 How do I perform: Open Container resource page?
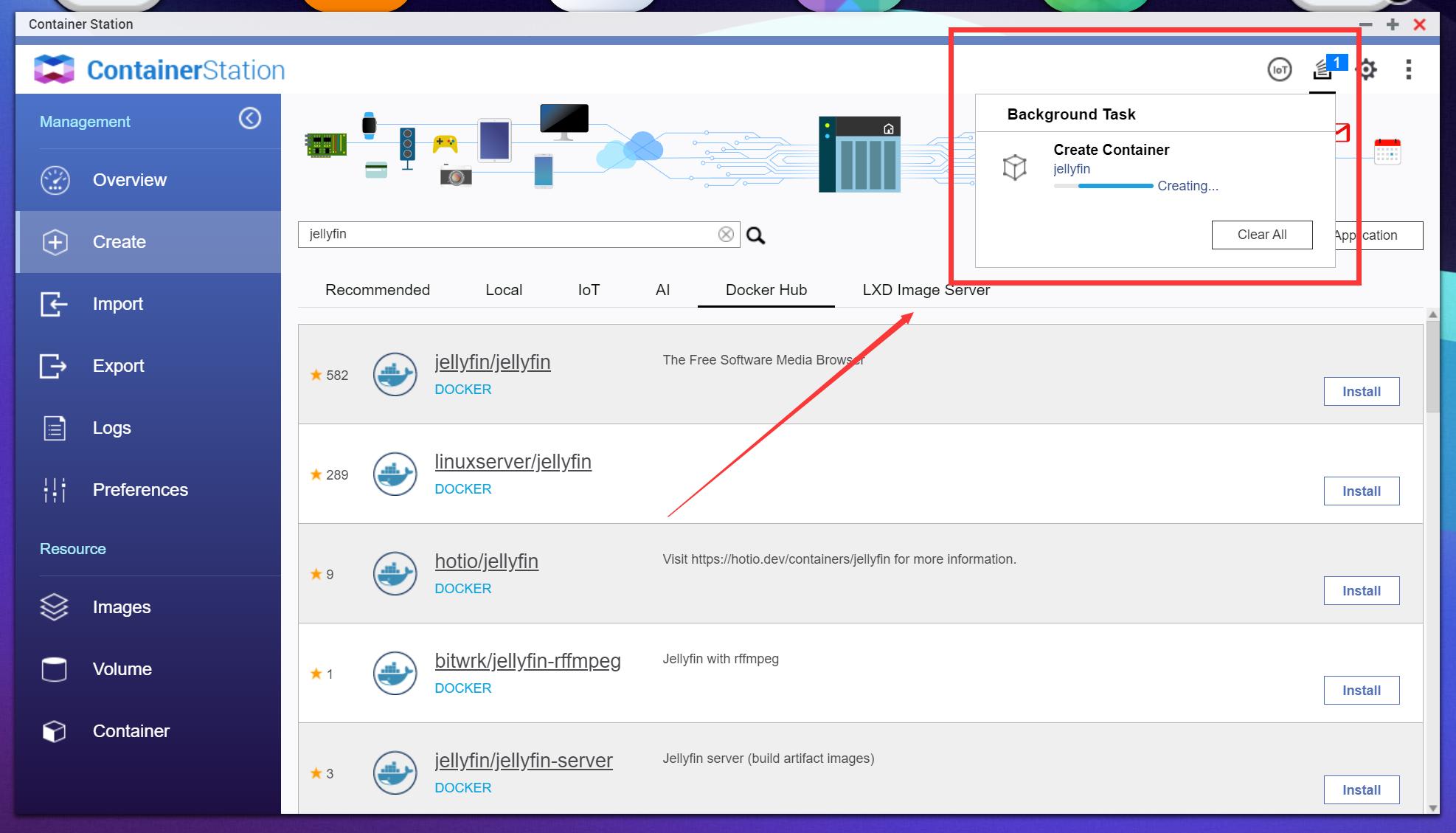click(131, 731)
